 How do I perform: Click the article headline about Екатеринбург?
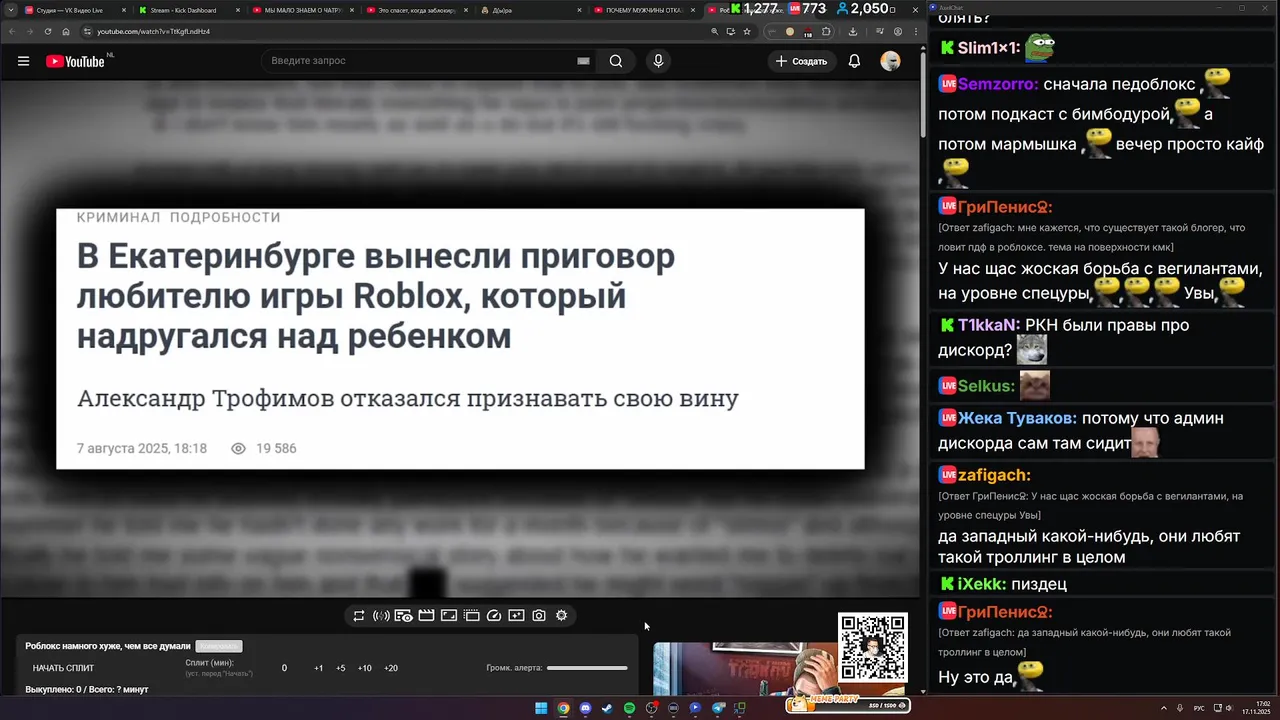point(376,297)
